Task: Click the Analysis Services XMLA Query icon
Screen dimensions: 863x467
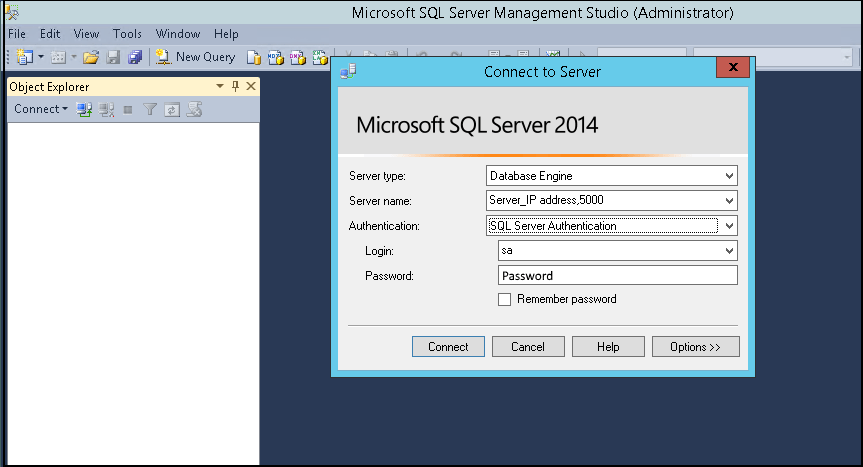Action: (x=320, y=57)
